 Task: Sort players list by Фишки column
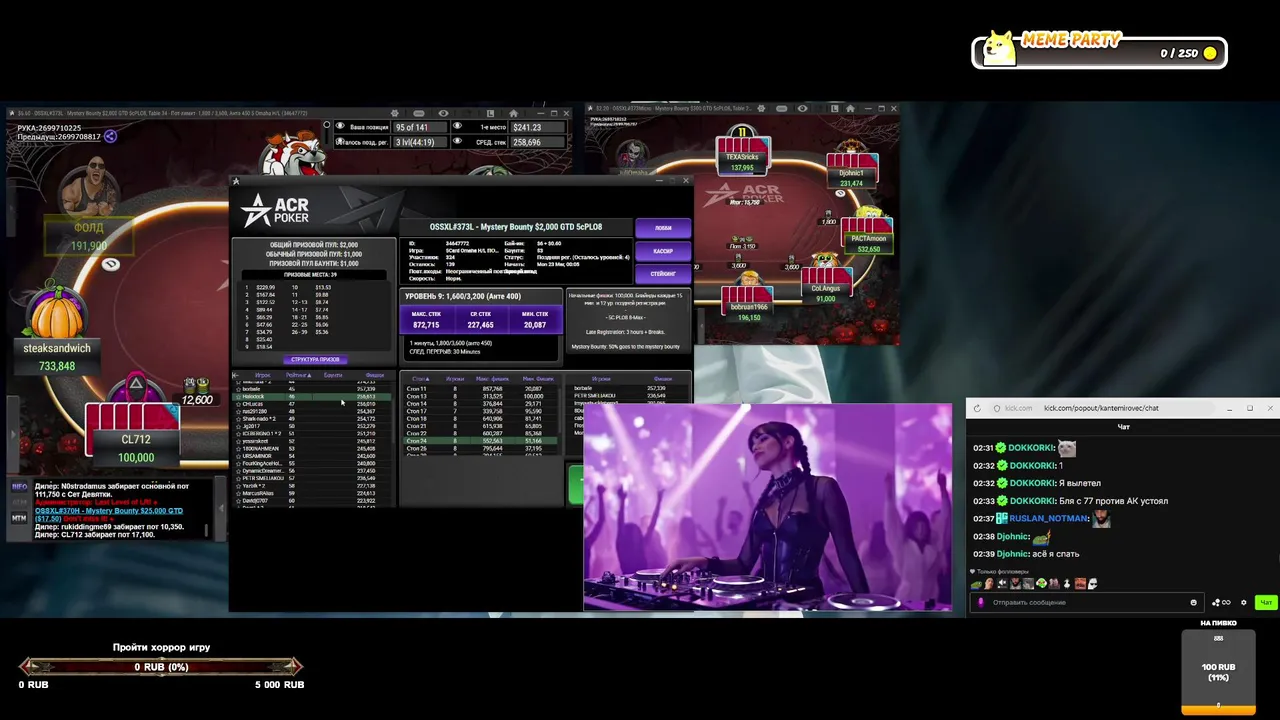[374, 375]
